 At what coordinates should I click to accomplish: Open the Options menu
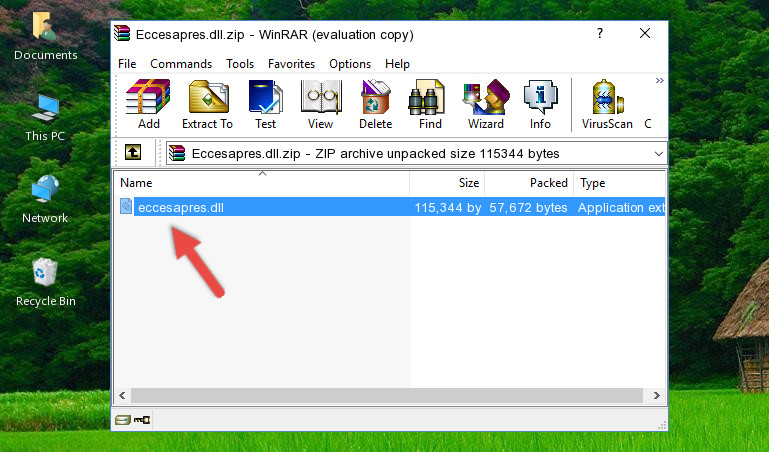click(350, 64)
